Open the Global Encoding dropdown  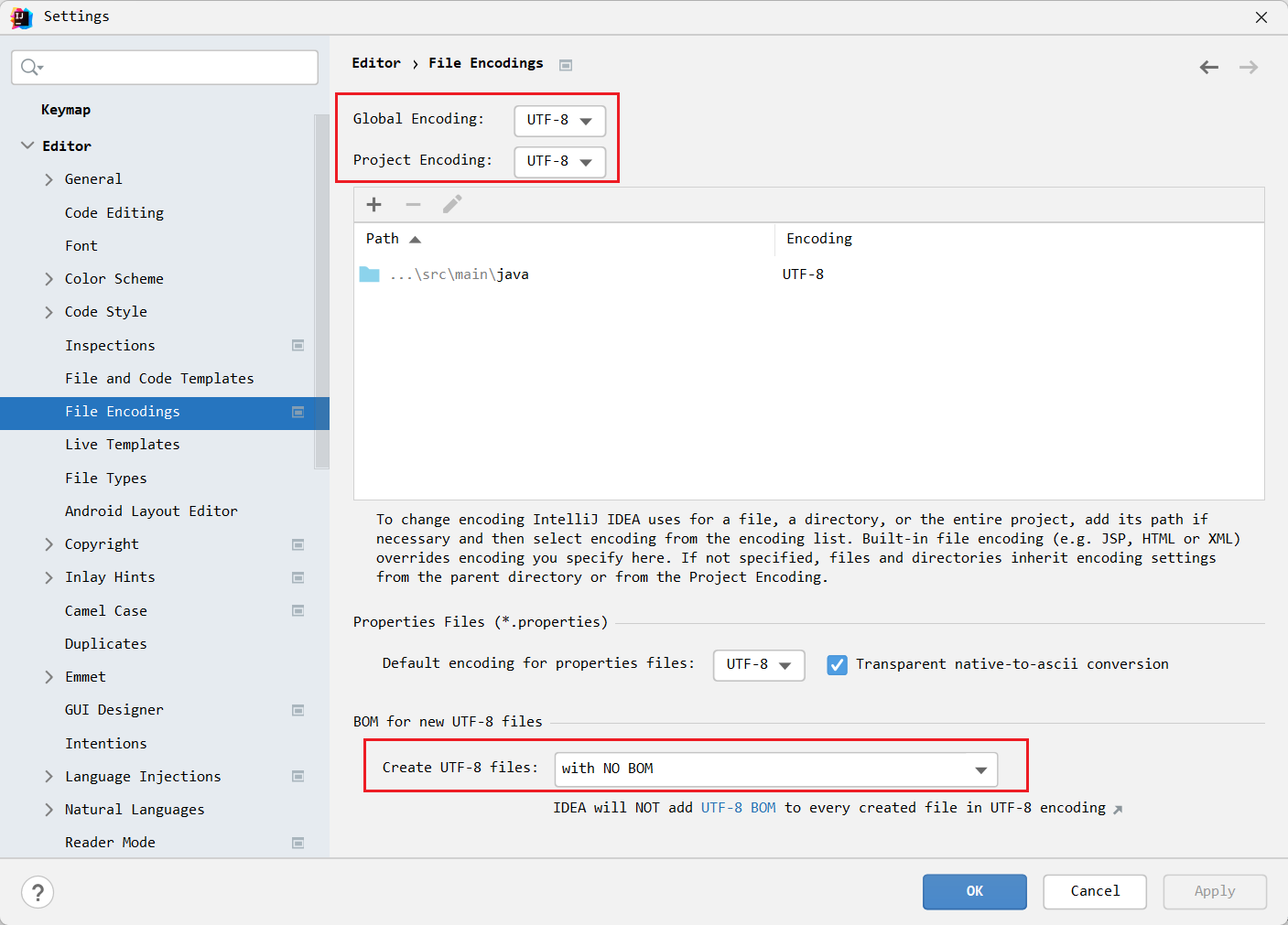[x=559, y=121]
